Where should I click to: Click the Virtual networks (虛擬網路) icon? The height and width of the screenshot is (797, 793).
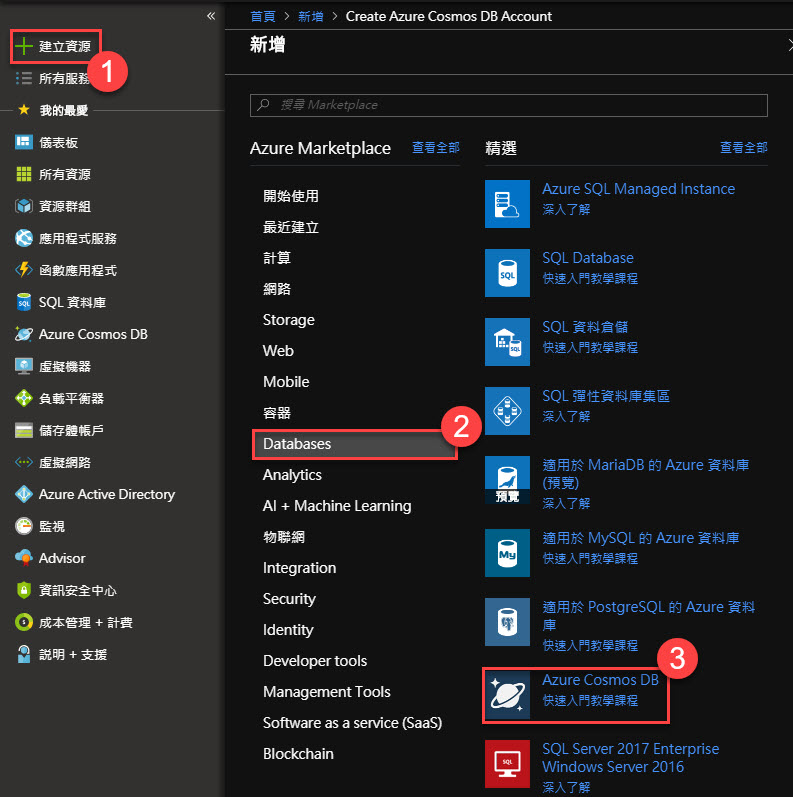coord(23,462)
